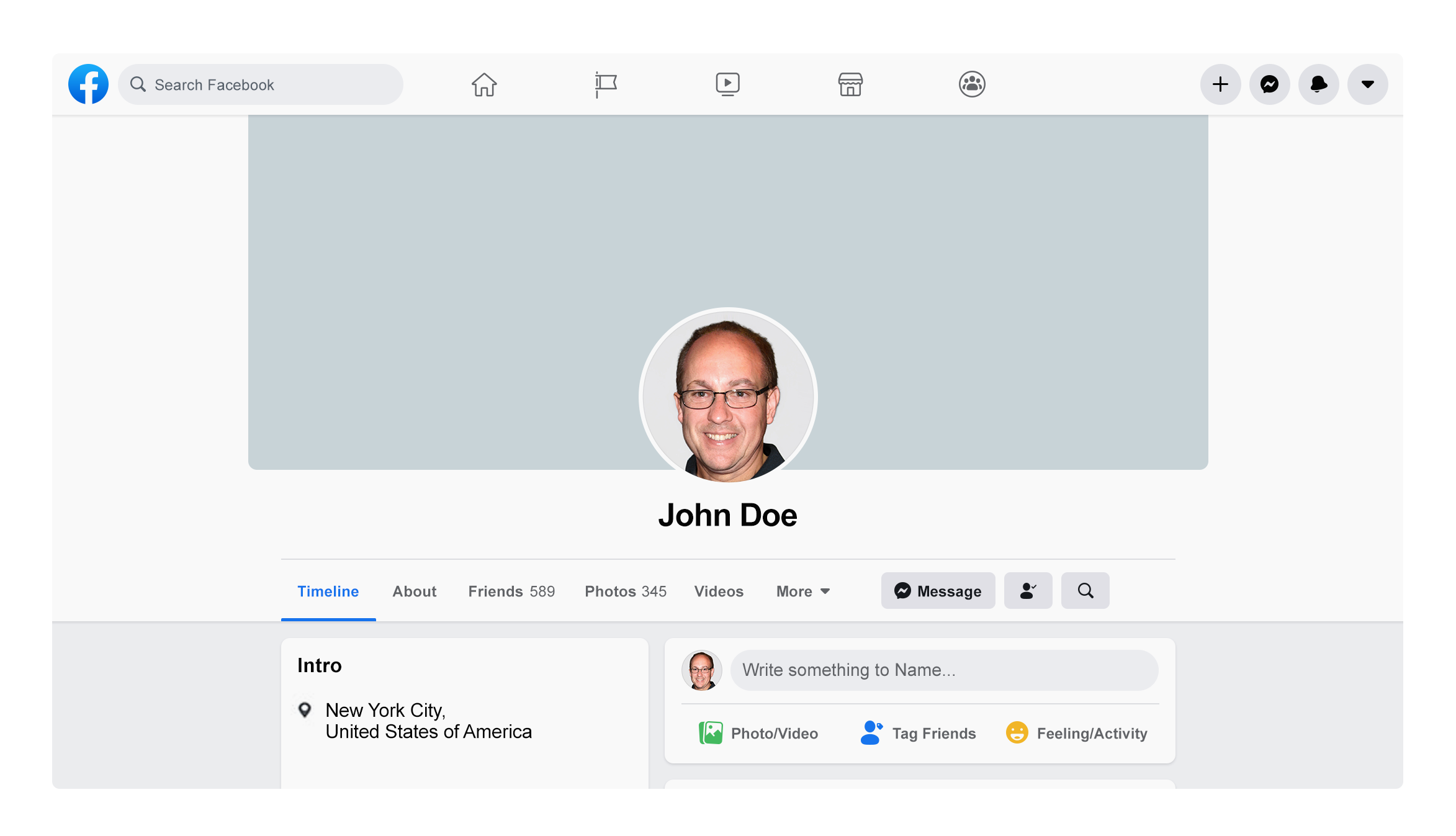Open John Doe's profile picture

click(x=728, y=396)
